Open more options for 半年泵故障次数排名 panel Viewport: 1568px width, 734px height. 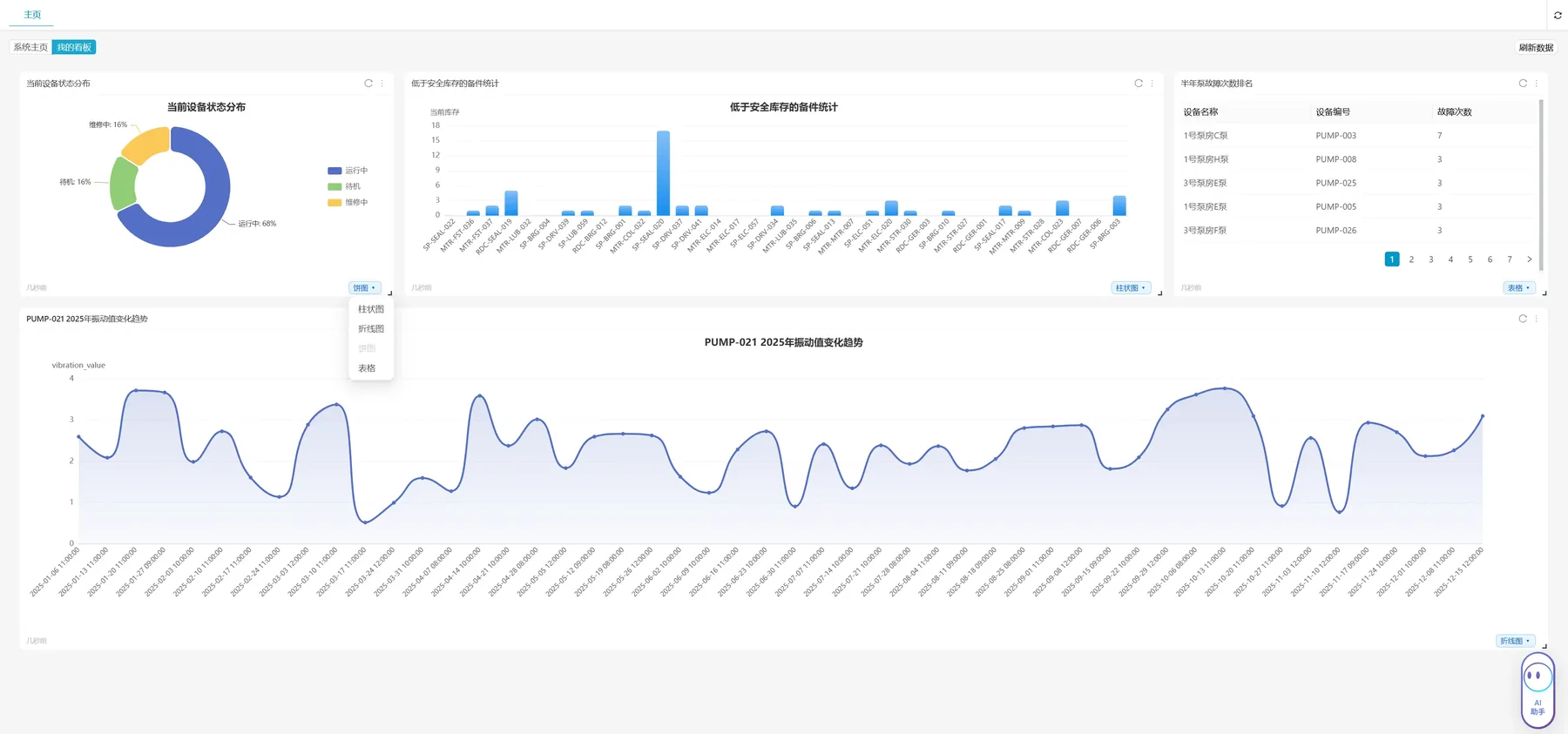point(1536,84)
